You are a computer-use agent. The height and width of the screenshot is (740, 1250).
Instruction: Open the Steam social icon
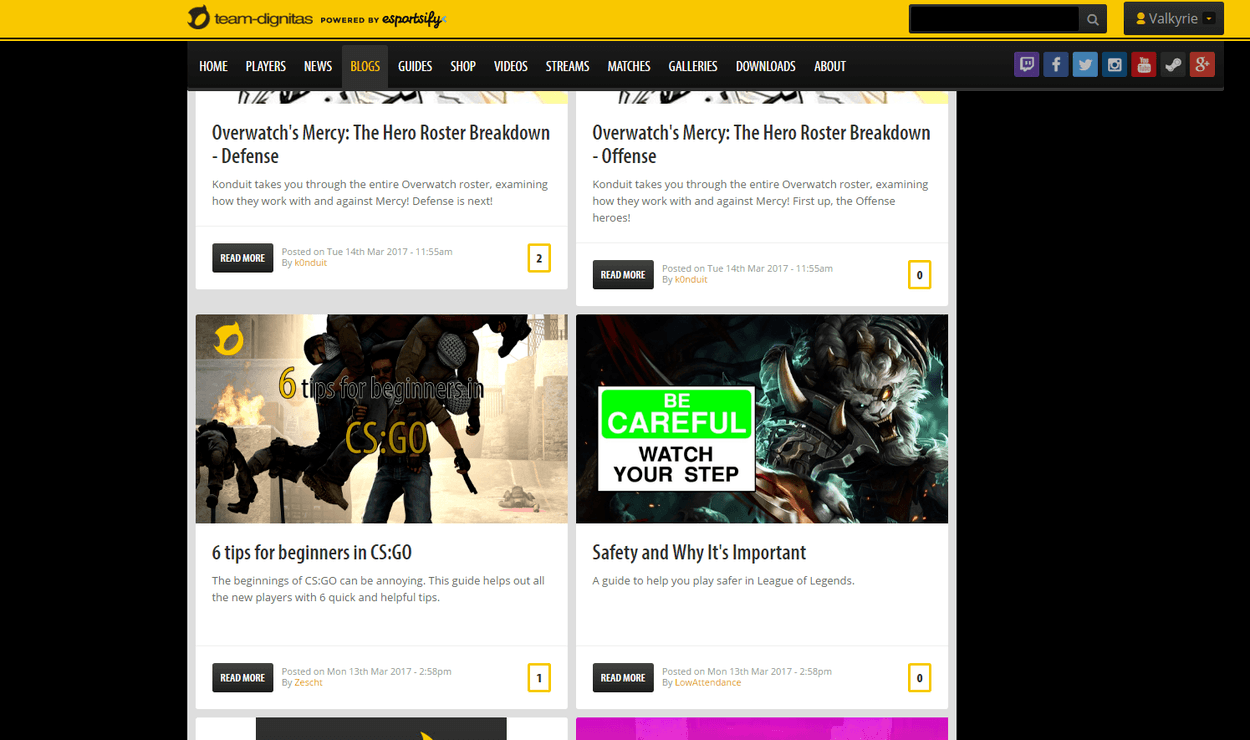pos(1173,65)
